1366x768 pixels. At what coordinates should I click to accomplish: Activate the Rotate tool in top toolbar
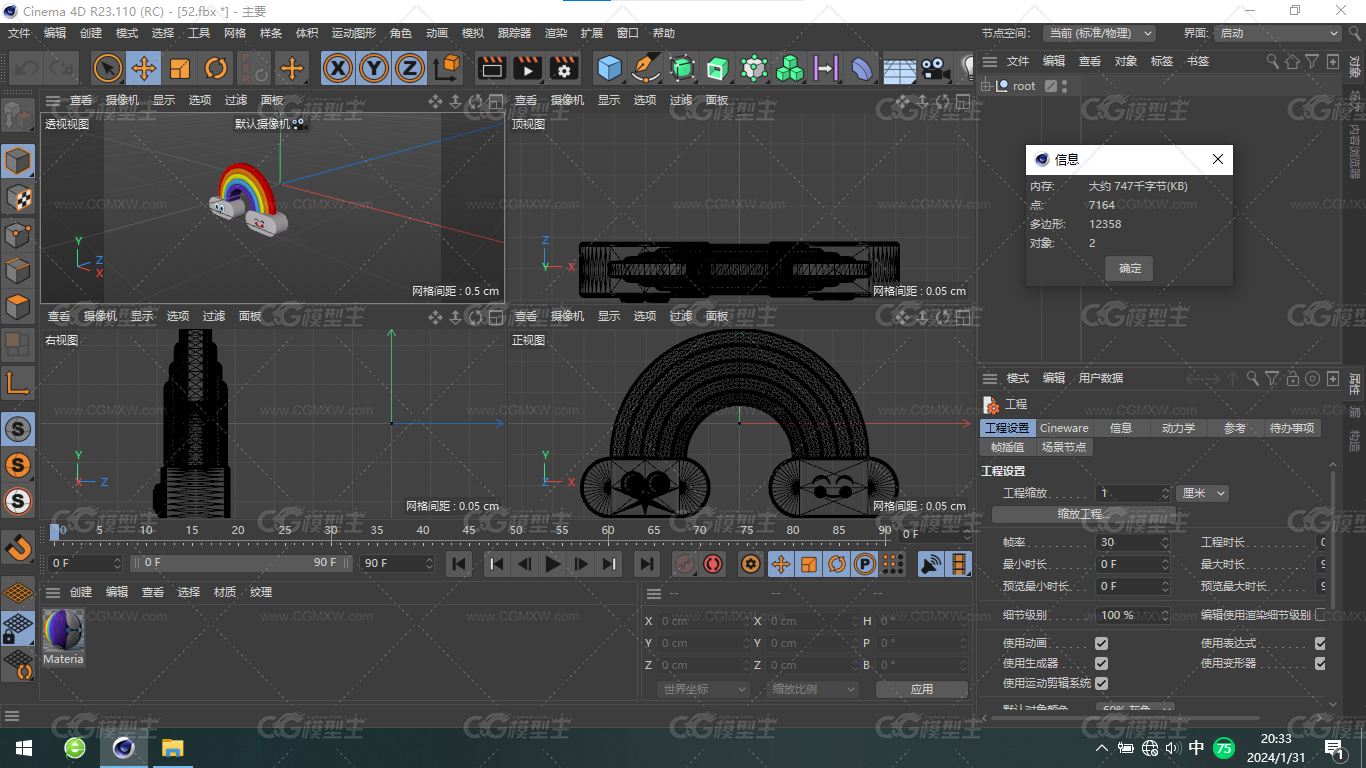click(x=216, y=68)
